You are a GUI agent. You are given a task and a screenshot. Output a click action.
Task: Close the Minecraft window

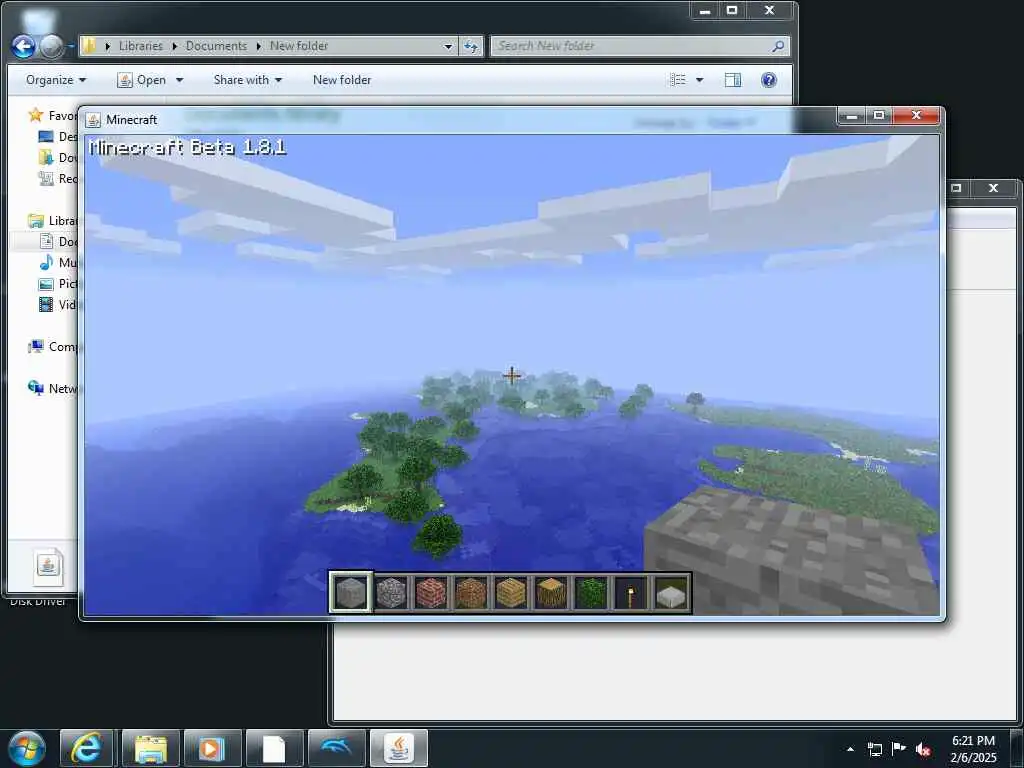pos(916,116)
